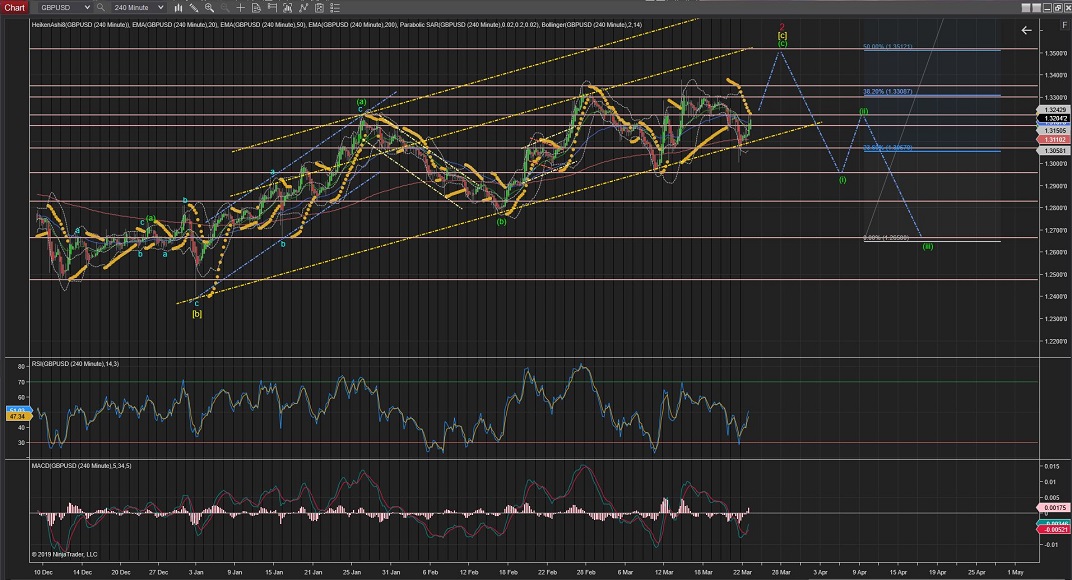The height and width of the screenshot is (580, 1072).
Task: Click the second window link square
Action: coord(1036,8)
